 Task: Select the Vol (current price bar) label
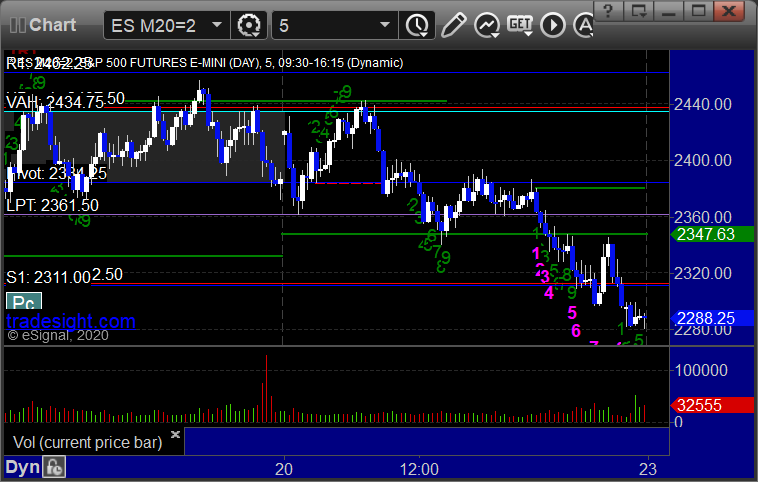coord(87,442)
